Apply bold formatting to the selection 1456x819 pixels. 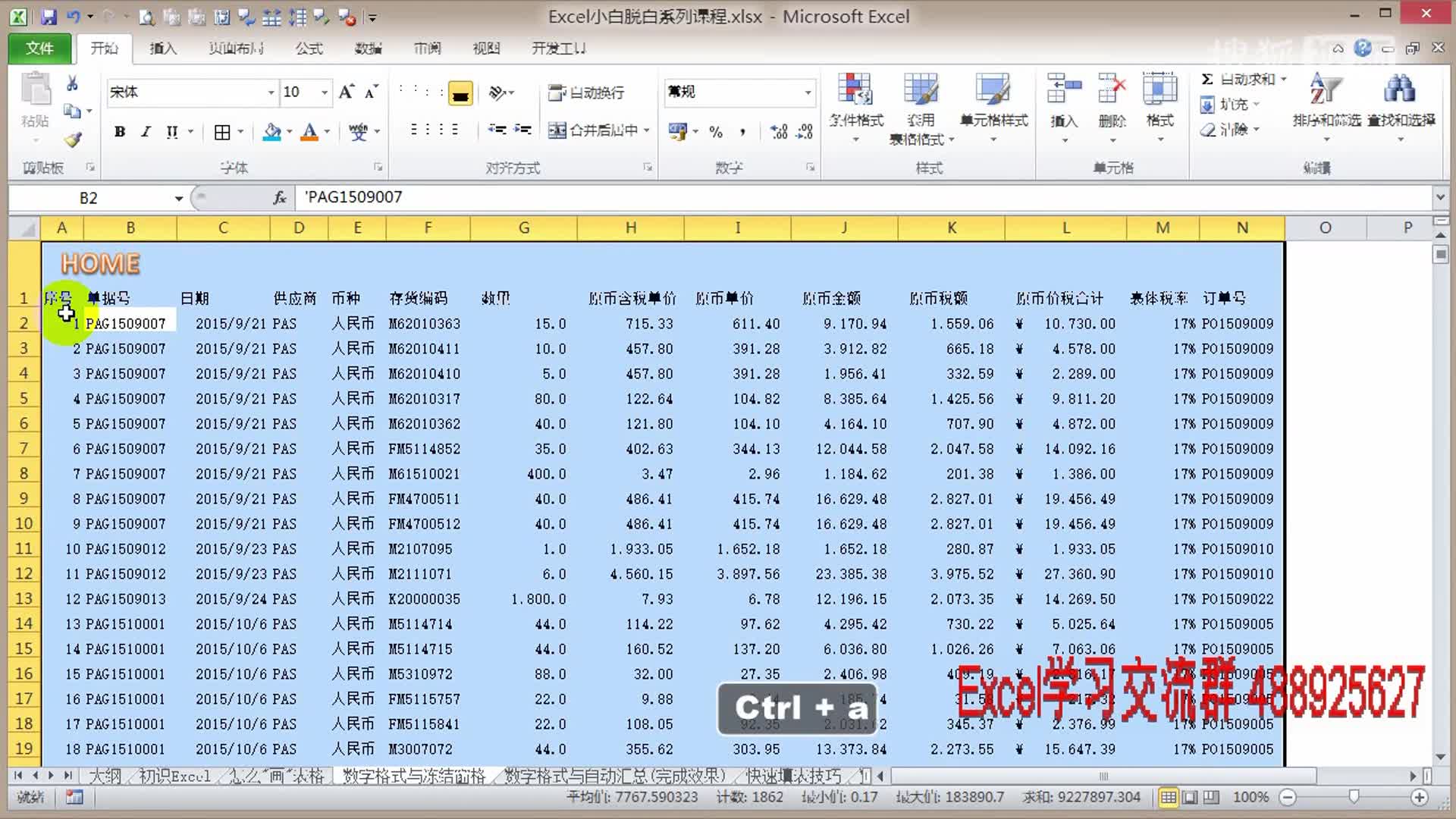point(119,131)
